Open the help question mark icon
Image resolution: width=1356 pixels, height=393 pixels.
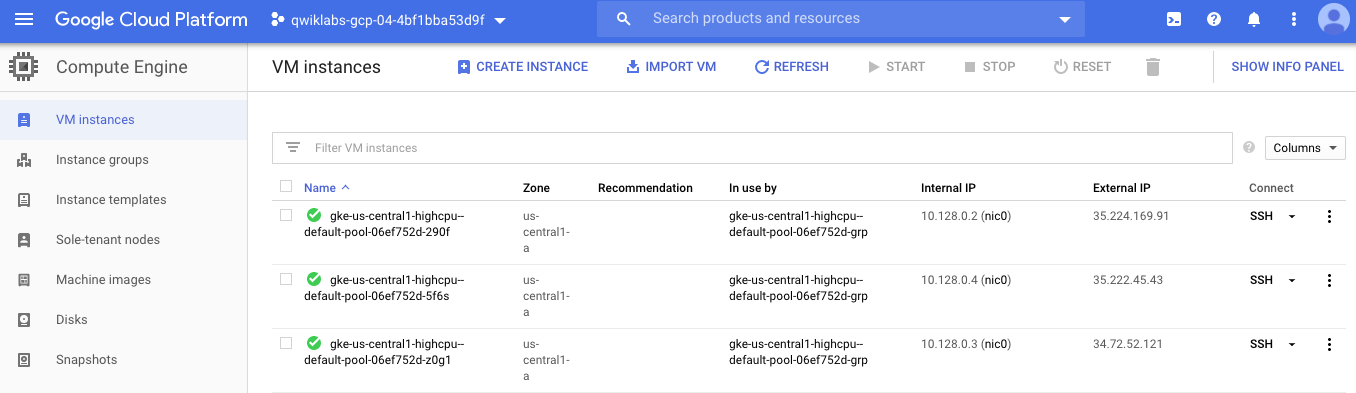coord(1214,19)
